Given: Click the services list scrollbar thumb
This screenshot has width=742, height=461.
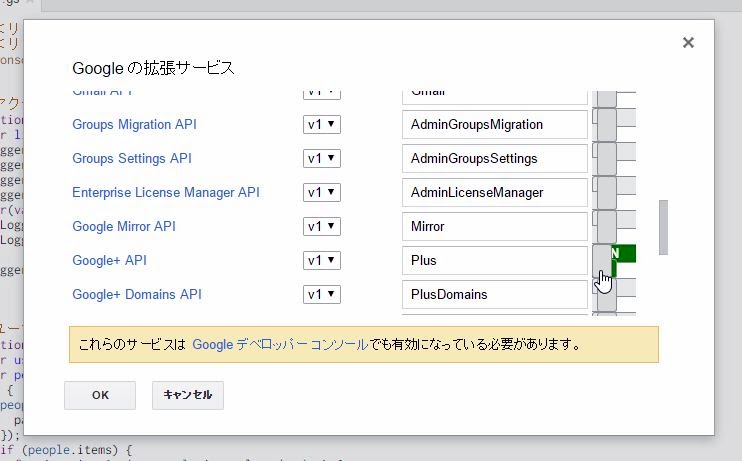Looking at the screenshot, I should coord(662,228).
